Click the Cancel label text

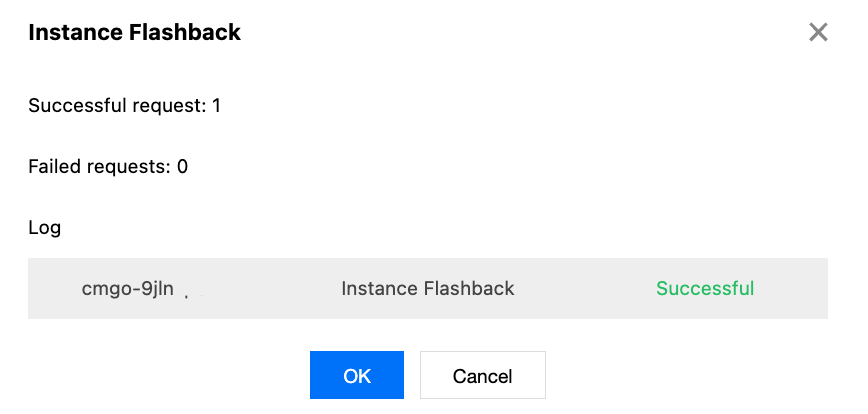(483, 376)
